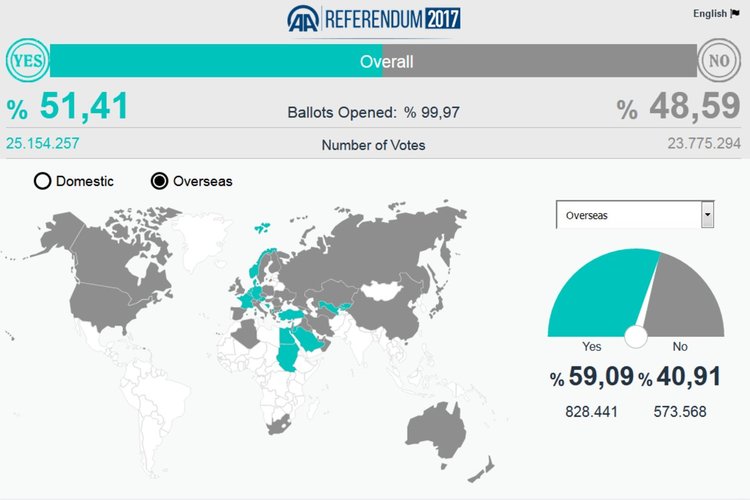Select the Domestic radio button
Image resolution: width=750 pixels, height=500 pixels.
pyautogui.click(x=42, y=181)
